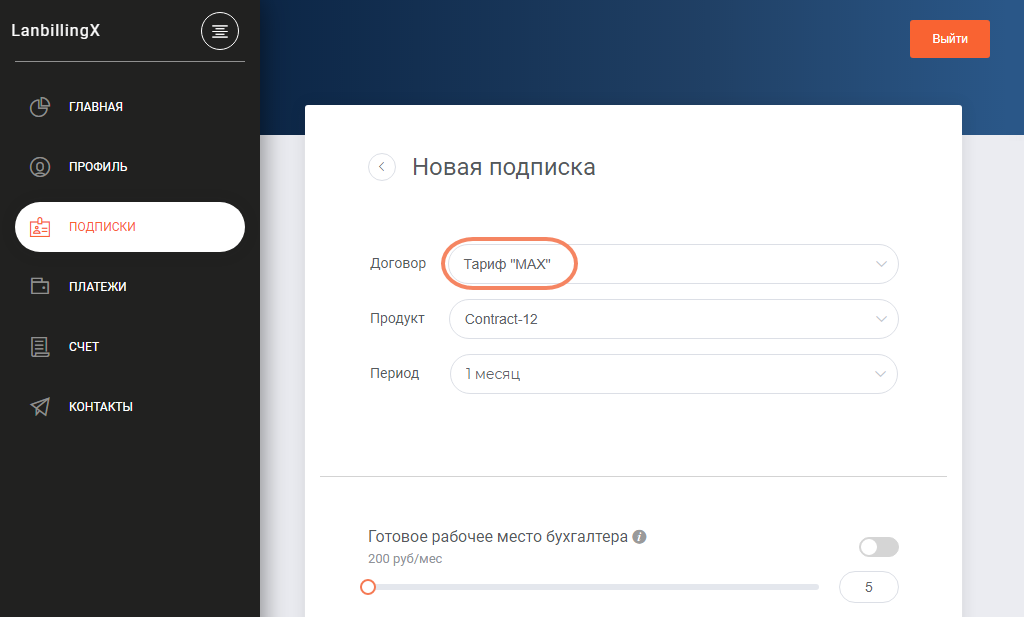Open the Период dropdown showing 1 месяц
Viewport: 1024px width, 617px height.
(x=673, y=373)
